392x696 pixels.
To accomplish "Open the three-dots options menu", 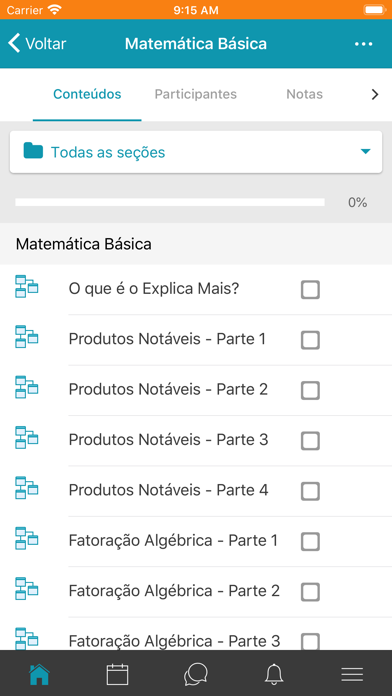I will (364, 44).
